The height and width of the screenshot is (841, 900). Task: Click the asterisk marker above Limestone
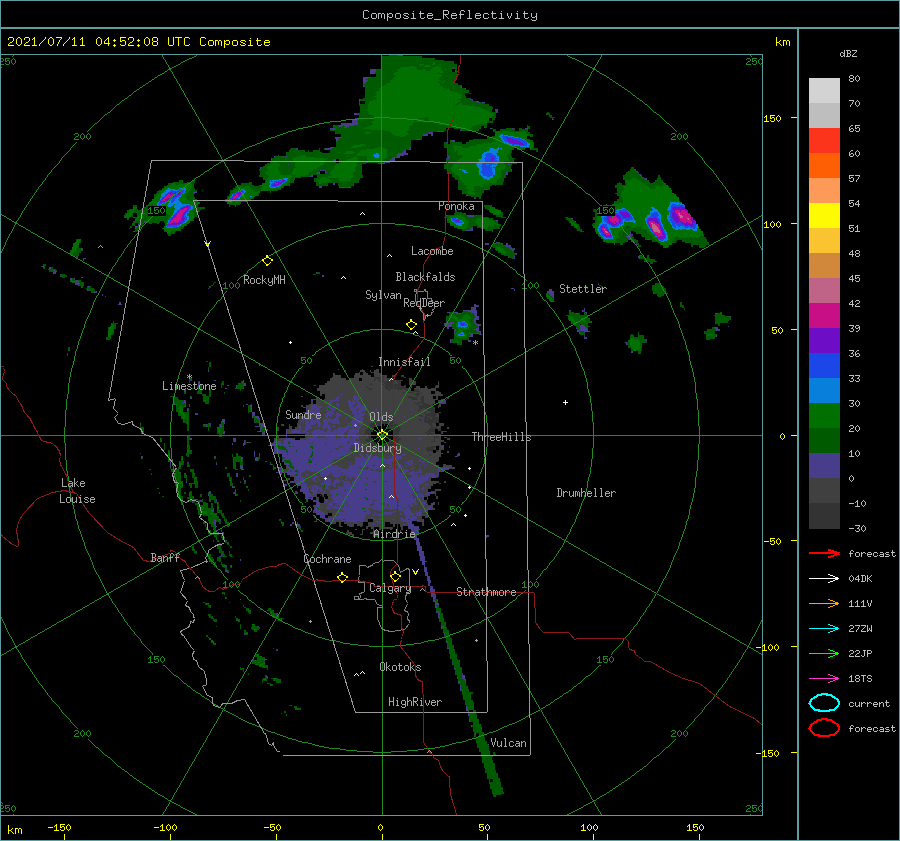click(189, 377)
